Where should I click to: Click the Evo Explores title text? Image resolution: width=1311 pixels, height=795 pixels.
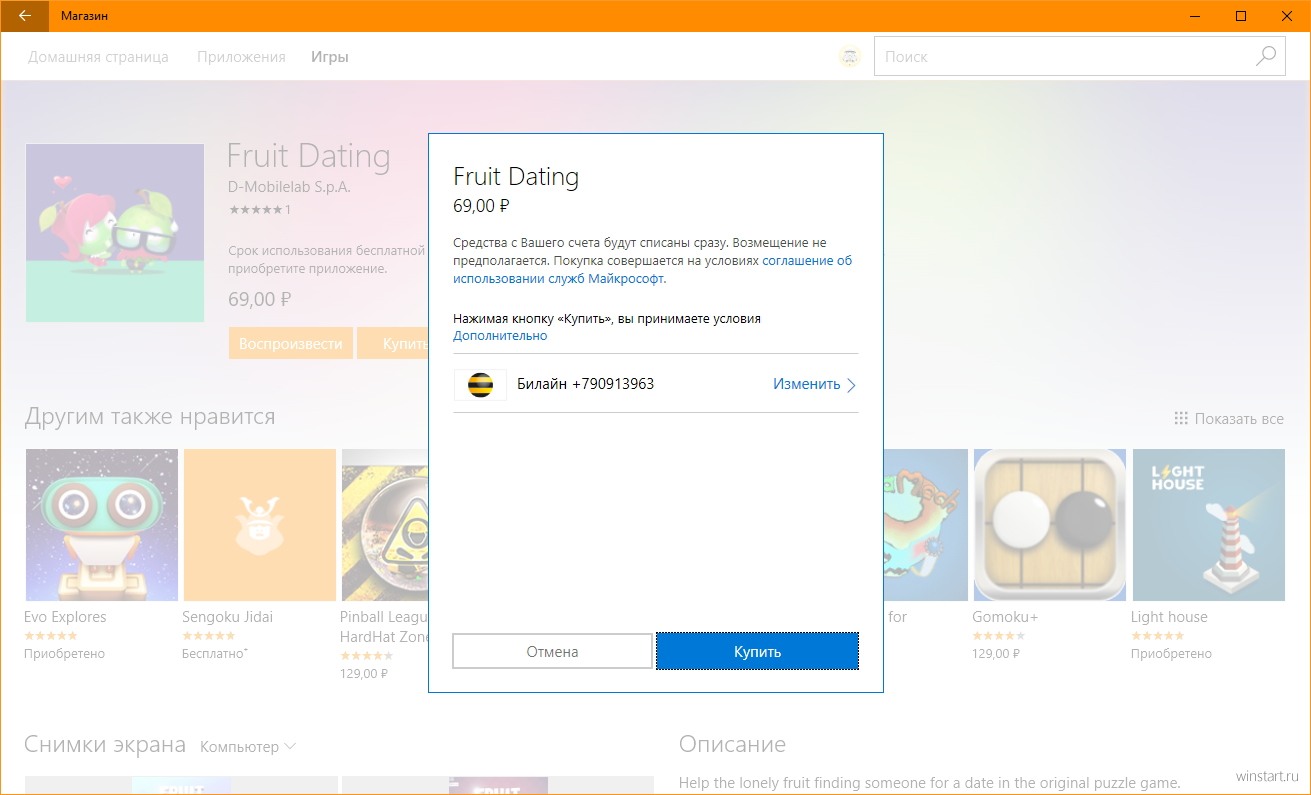(65, 617)
